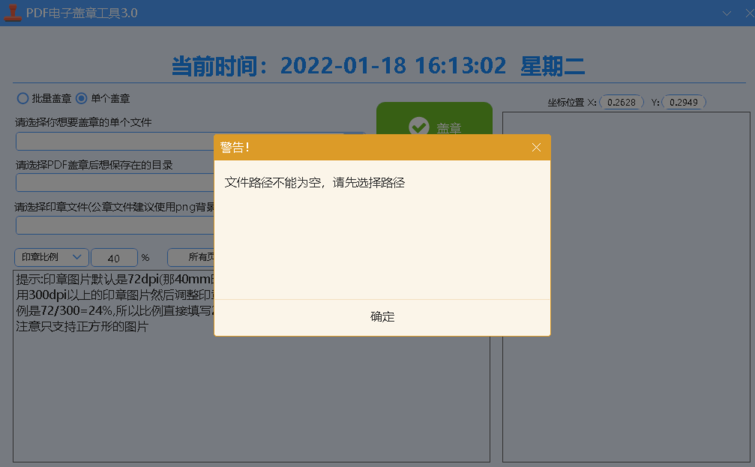Click the 警告! dialog title
The image size is (755, 467).
[x=235, y=147]
